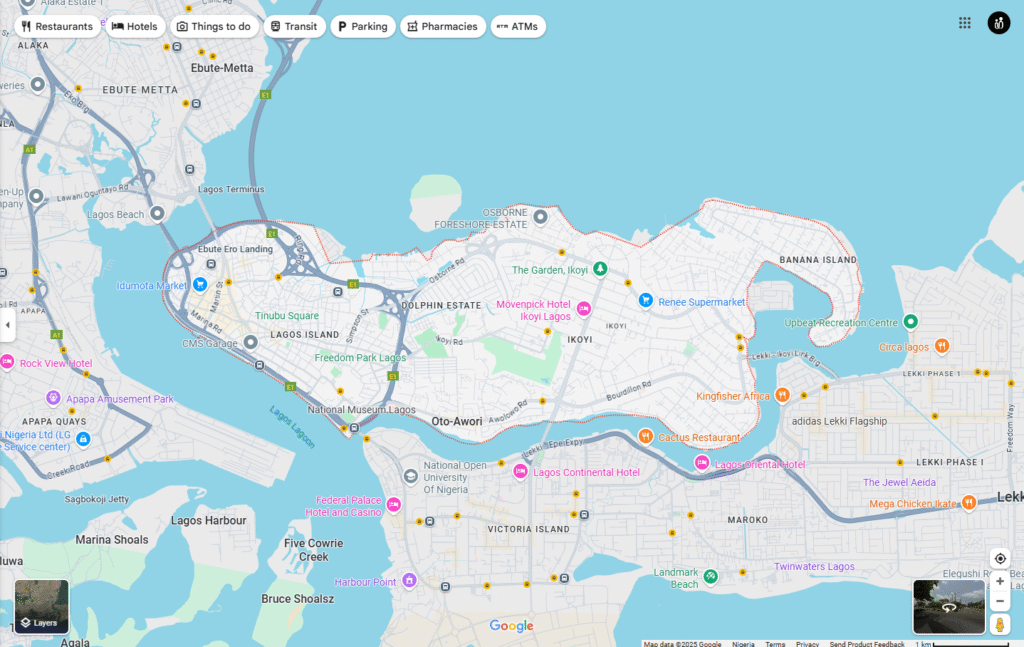Zoom out with minus button
This screenshot has width=1024, height=647.
tap(1000, 601)
